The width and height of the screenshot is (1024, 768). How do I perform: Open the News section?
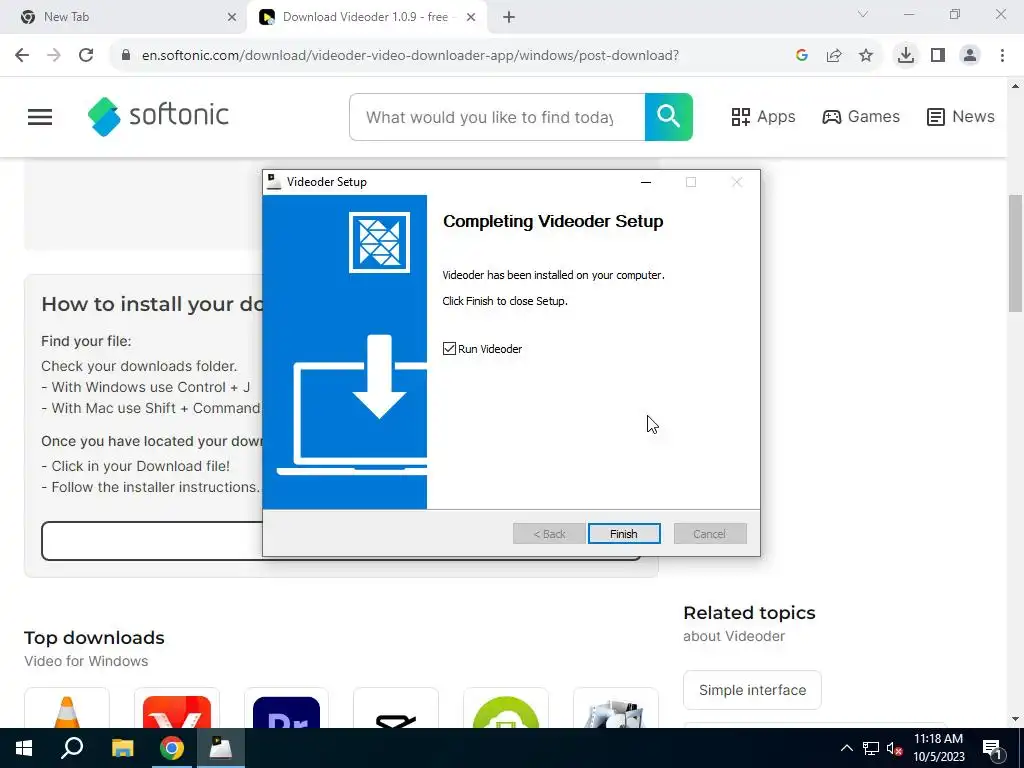[x=961, y=117]
